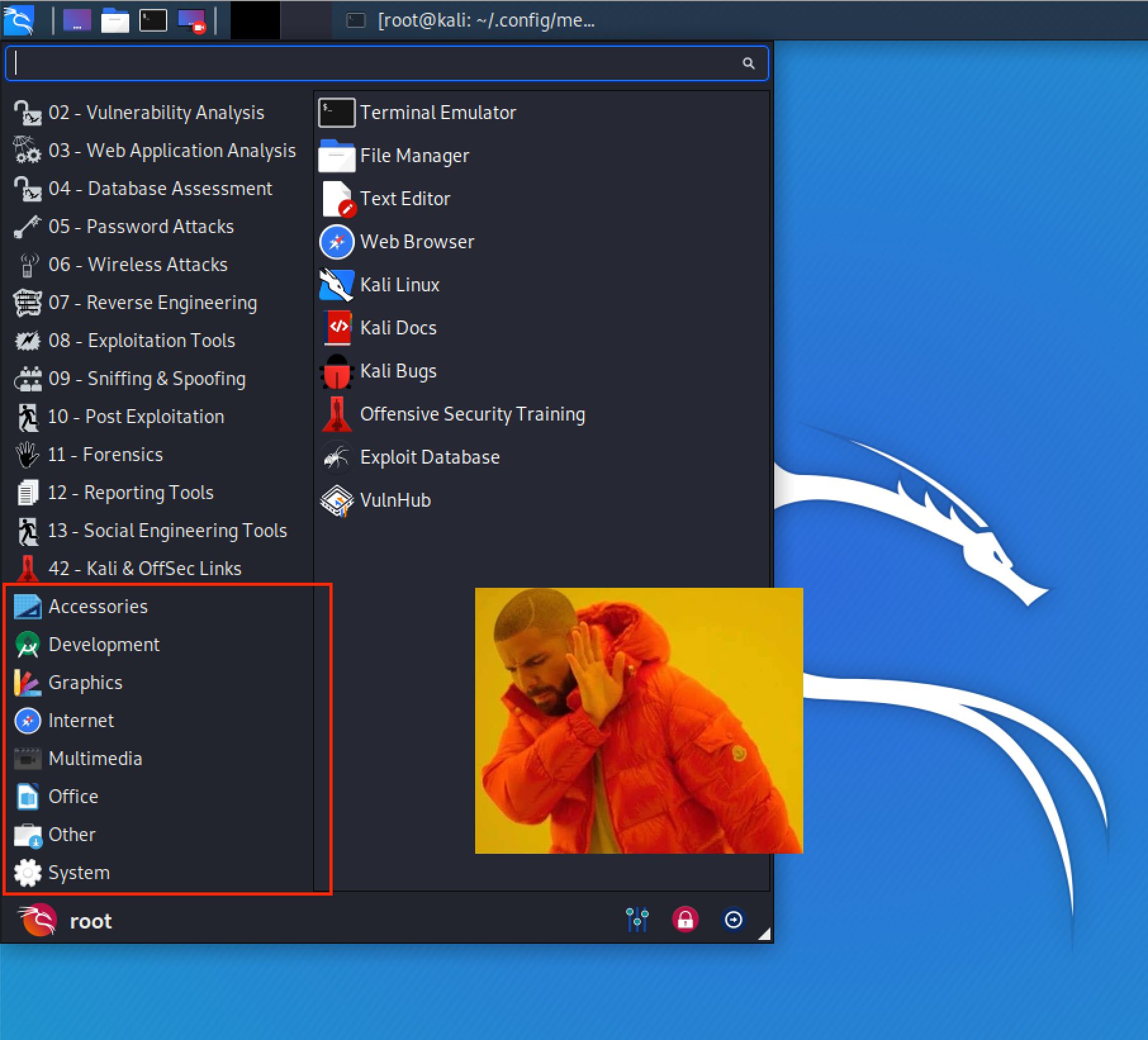Click the Kali dragon menu button in taskbar
This screenshot has width=1148, height=1040.
click(x=19, y=20)
